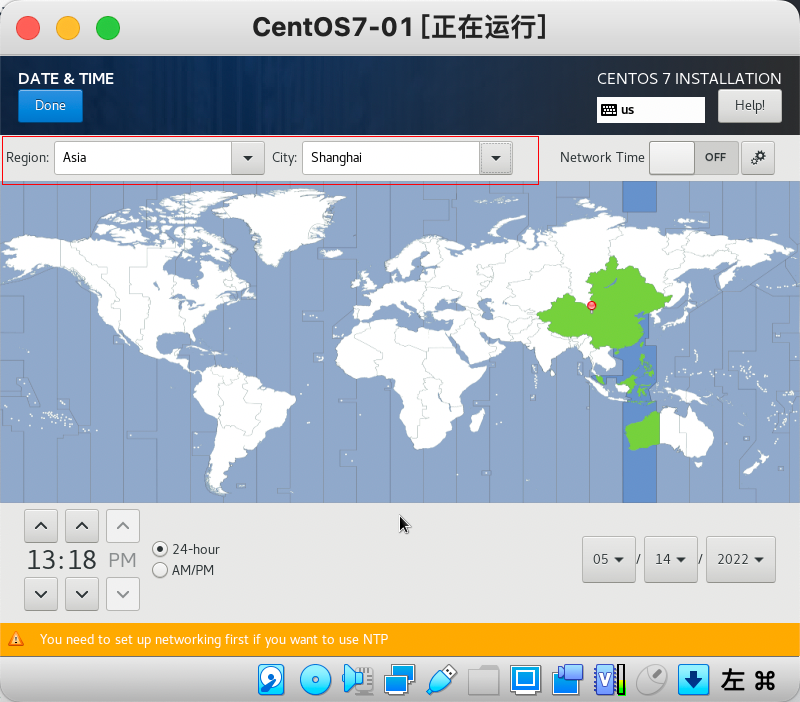Click the display settings status icon
The image size is (800, 702).
[526, 680]
